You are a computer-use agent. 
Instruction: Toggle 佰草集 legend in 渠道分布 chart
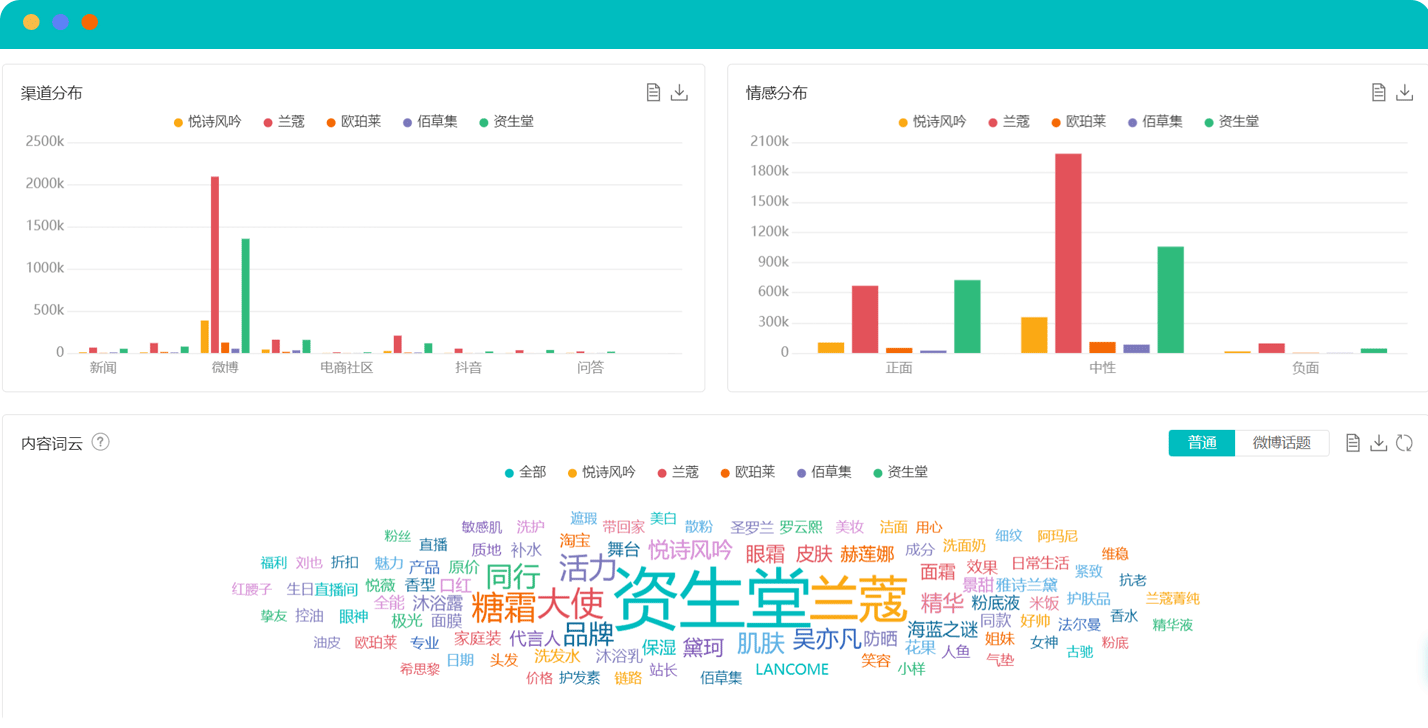coord(430,122)
